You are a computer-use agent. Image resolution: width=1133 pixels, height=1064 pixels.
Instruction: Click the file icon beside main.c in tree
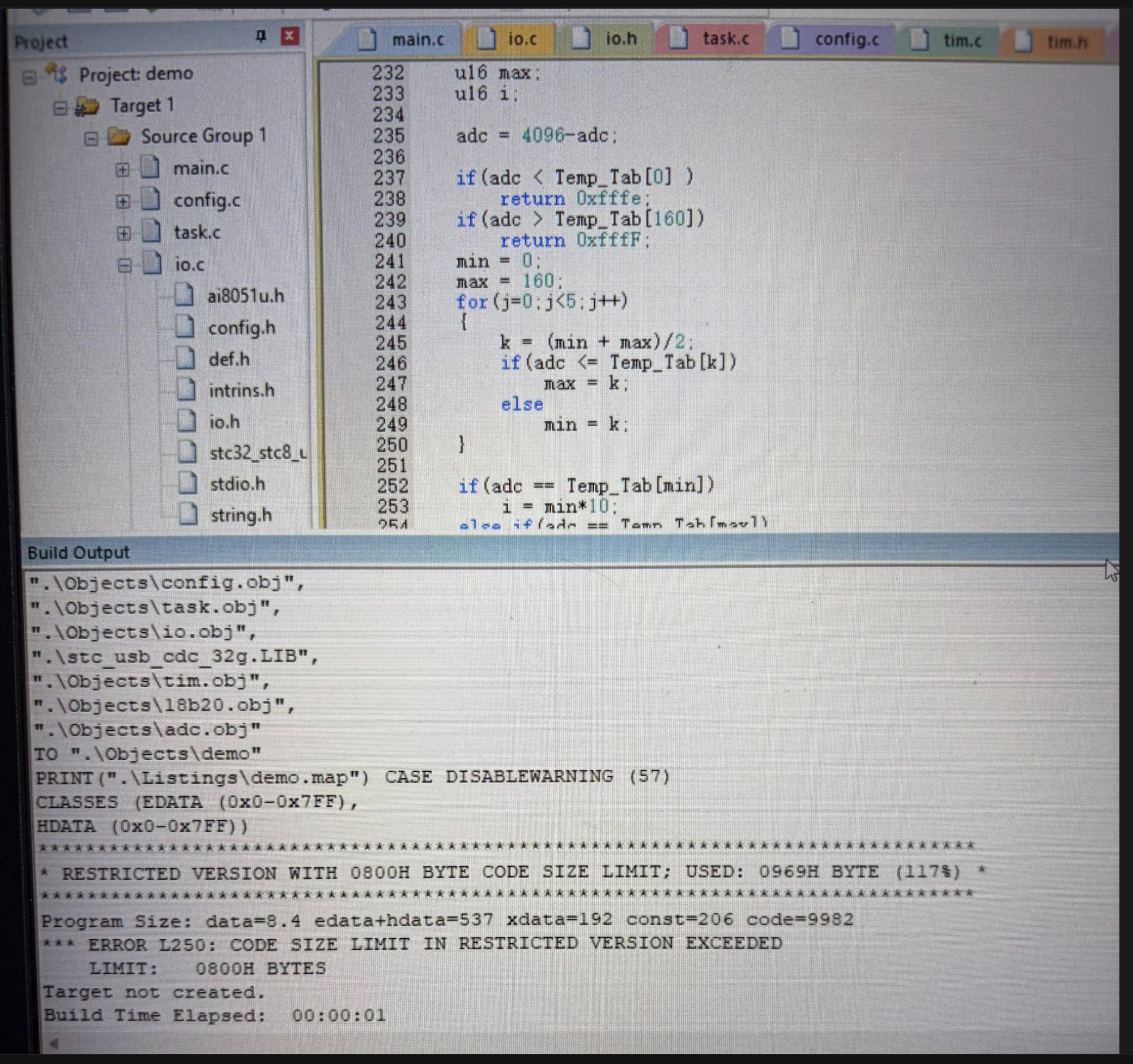(x=151, y=168)
